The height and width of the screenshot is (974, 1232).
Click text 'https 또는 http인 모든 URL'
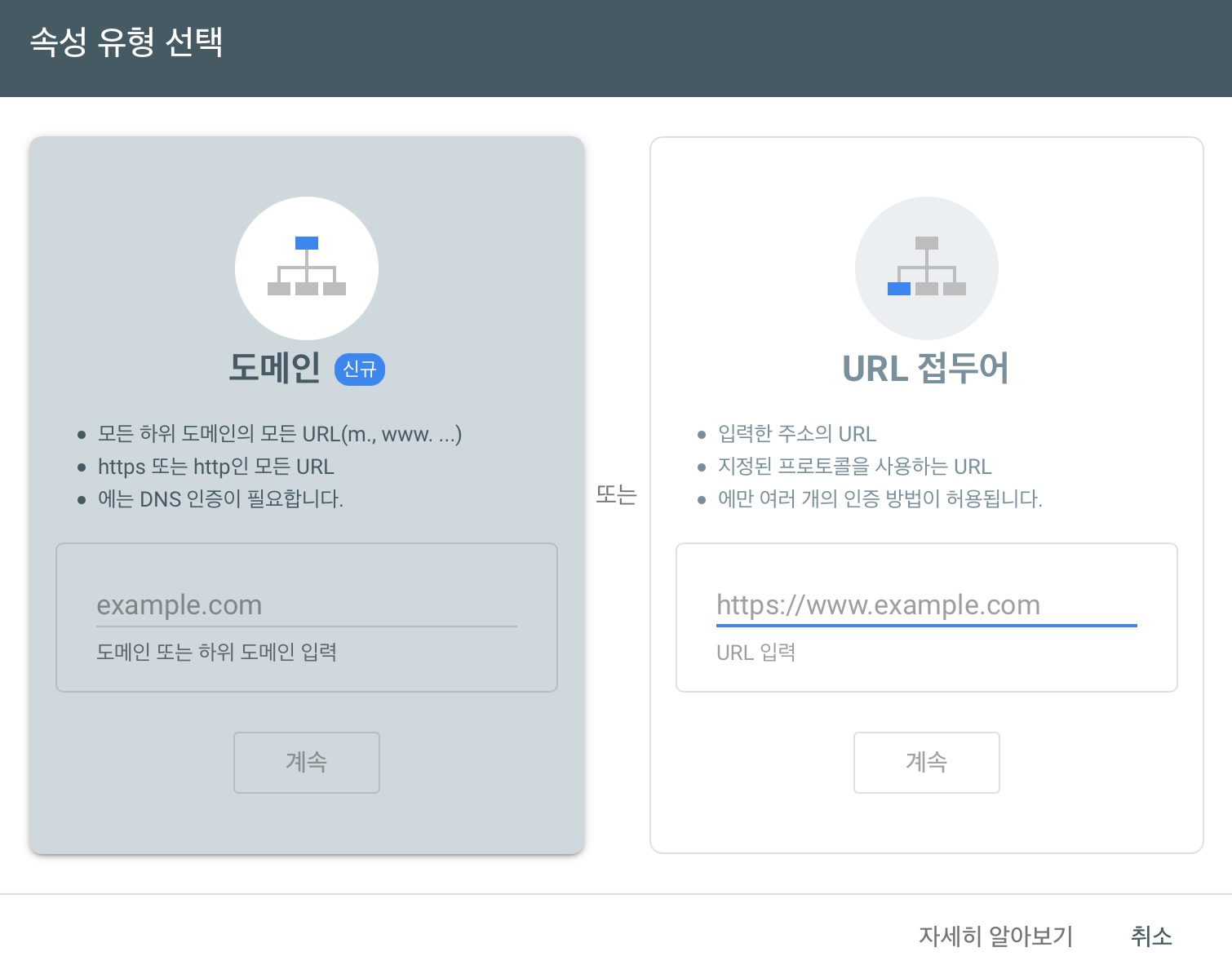(216, 467)
